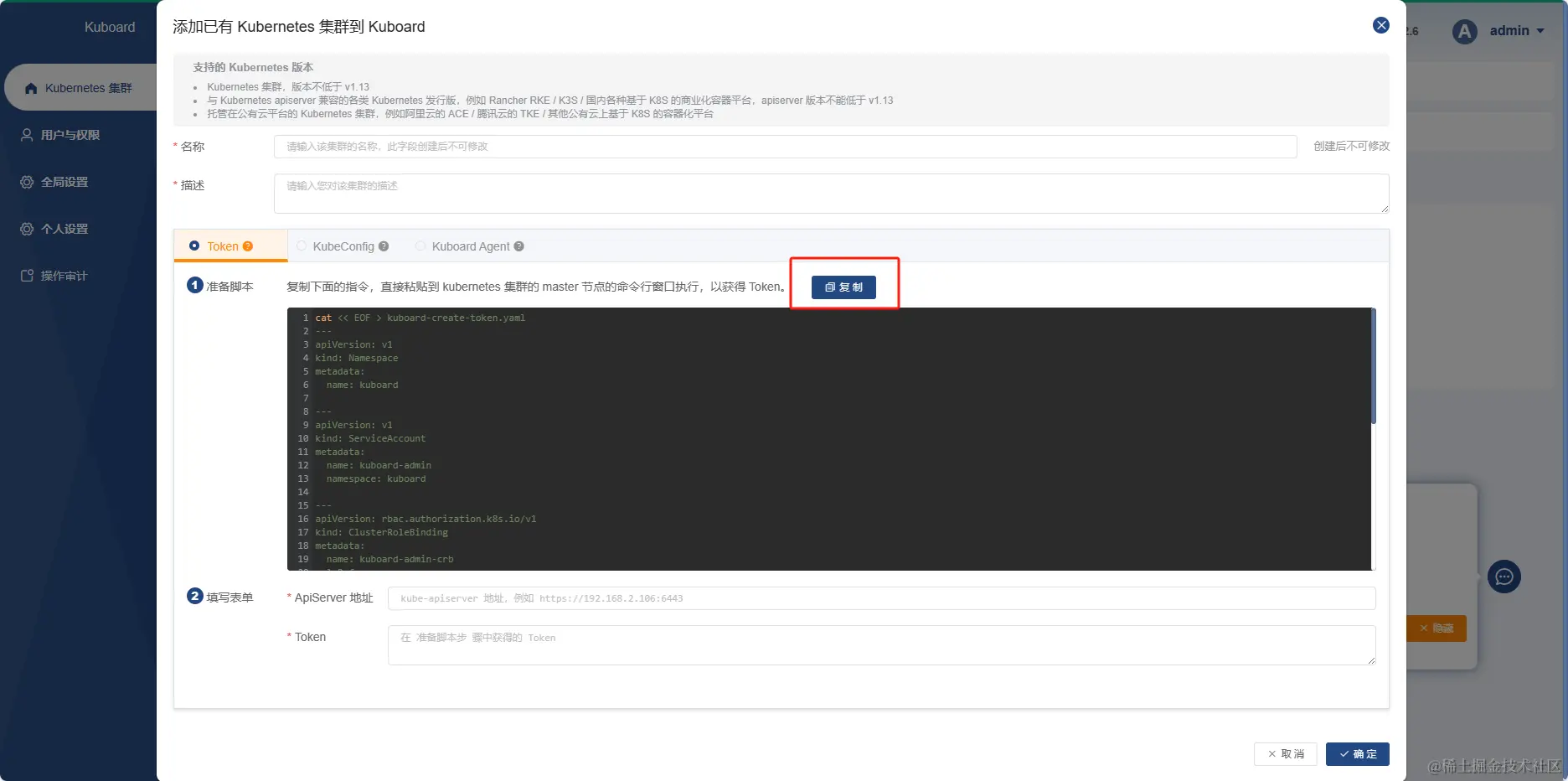Click code line 'namespace: kuboard'
1568x781 pixels.
pos(376,478)
